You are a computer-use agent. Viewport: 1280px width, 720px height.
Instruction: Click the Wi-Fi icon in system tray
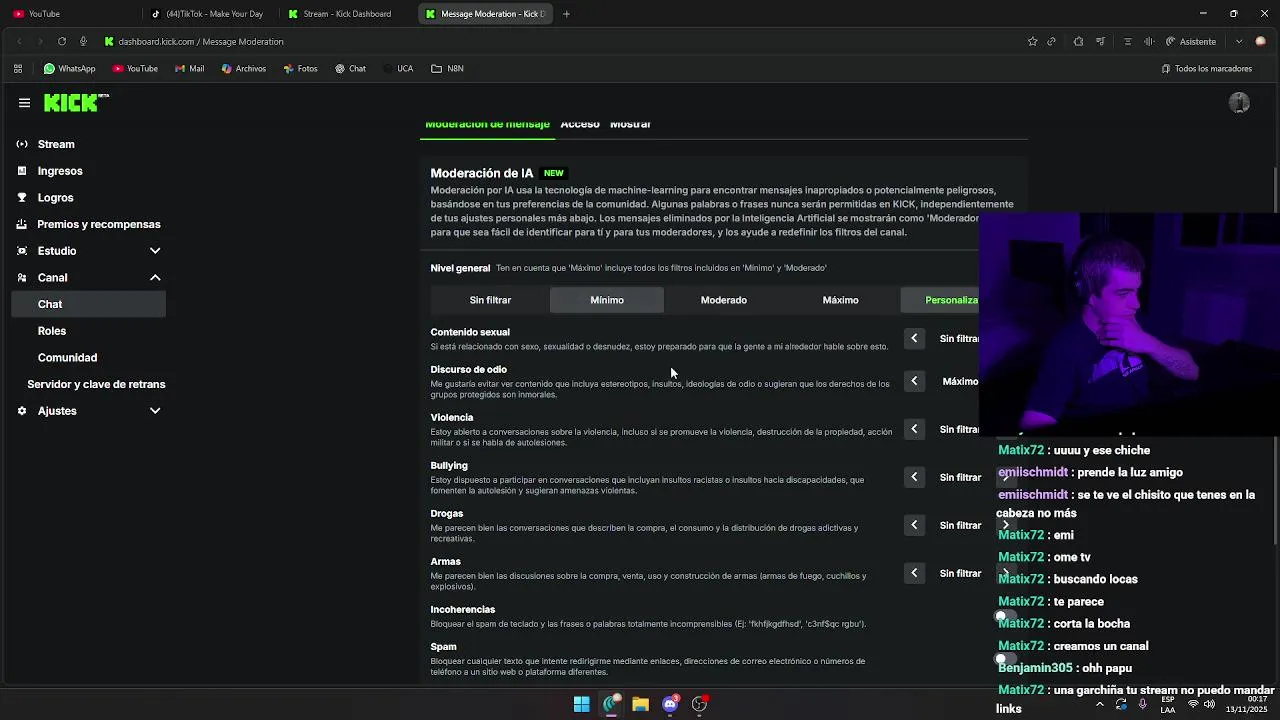tap(1192, 704)
